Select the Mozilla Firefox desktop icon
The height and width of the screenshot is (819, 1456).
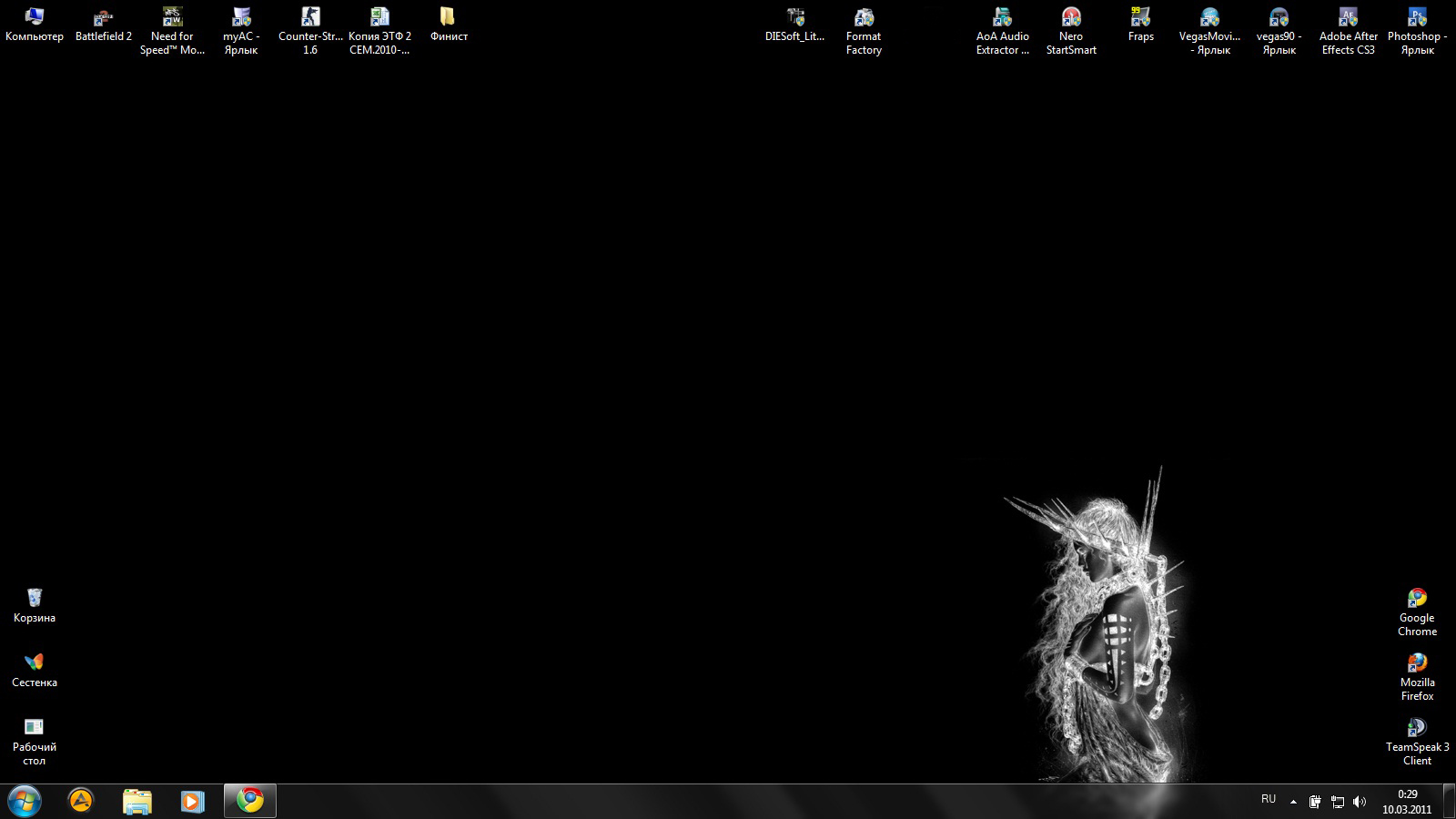pyautogui.click(x=1417, y=663)
